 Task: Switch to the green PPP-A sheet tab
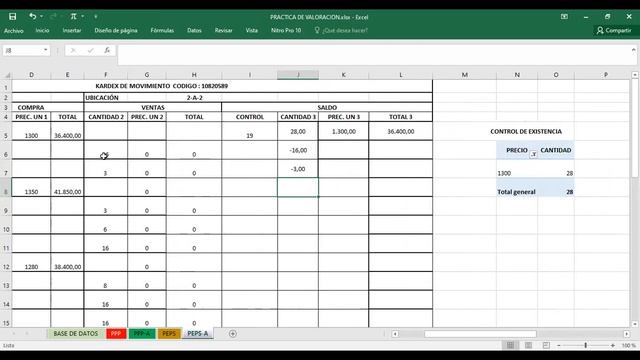pos(142,333)
